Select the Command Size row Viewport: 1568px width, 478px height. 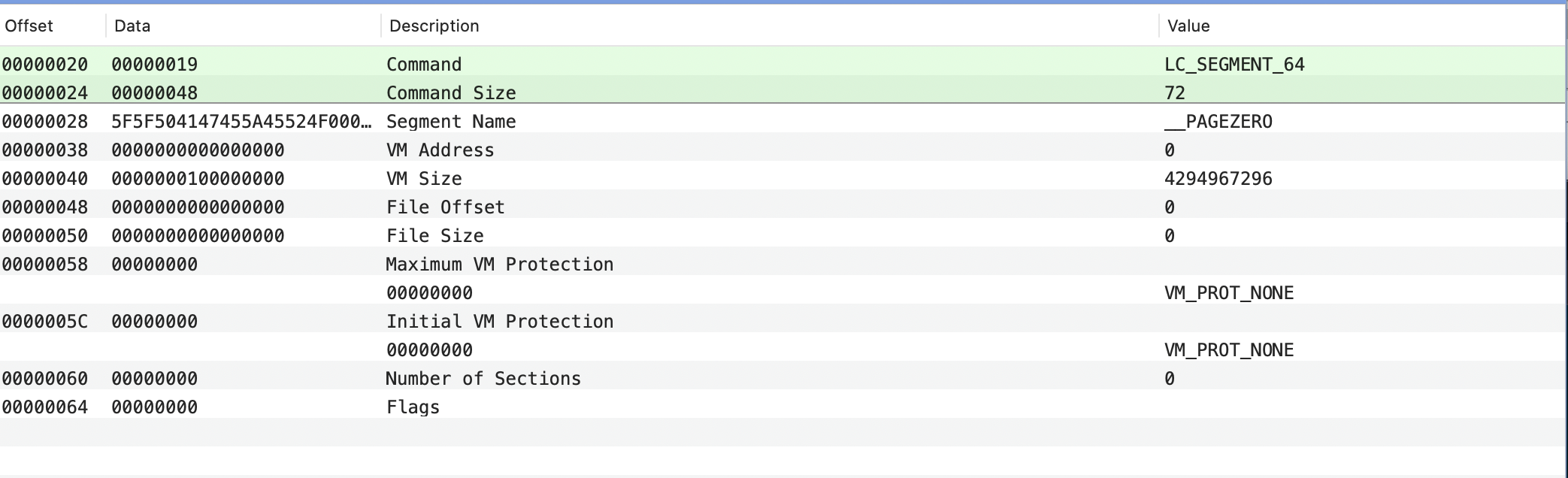point(783,93)
